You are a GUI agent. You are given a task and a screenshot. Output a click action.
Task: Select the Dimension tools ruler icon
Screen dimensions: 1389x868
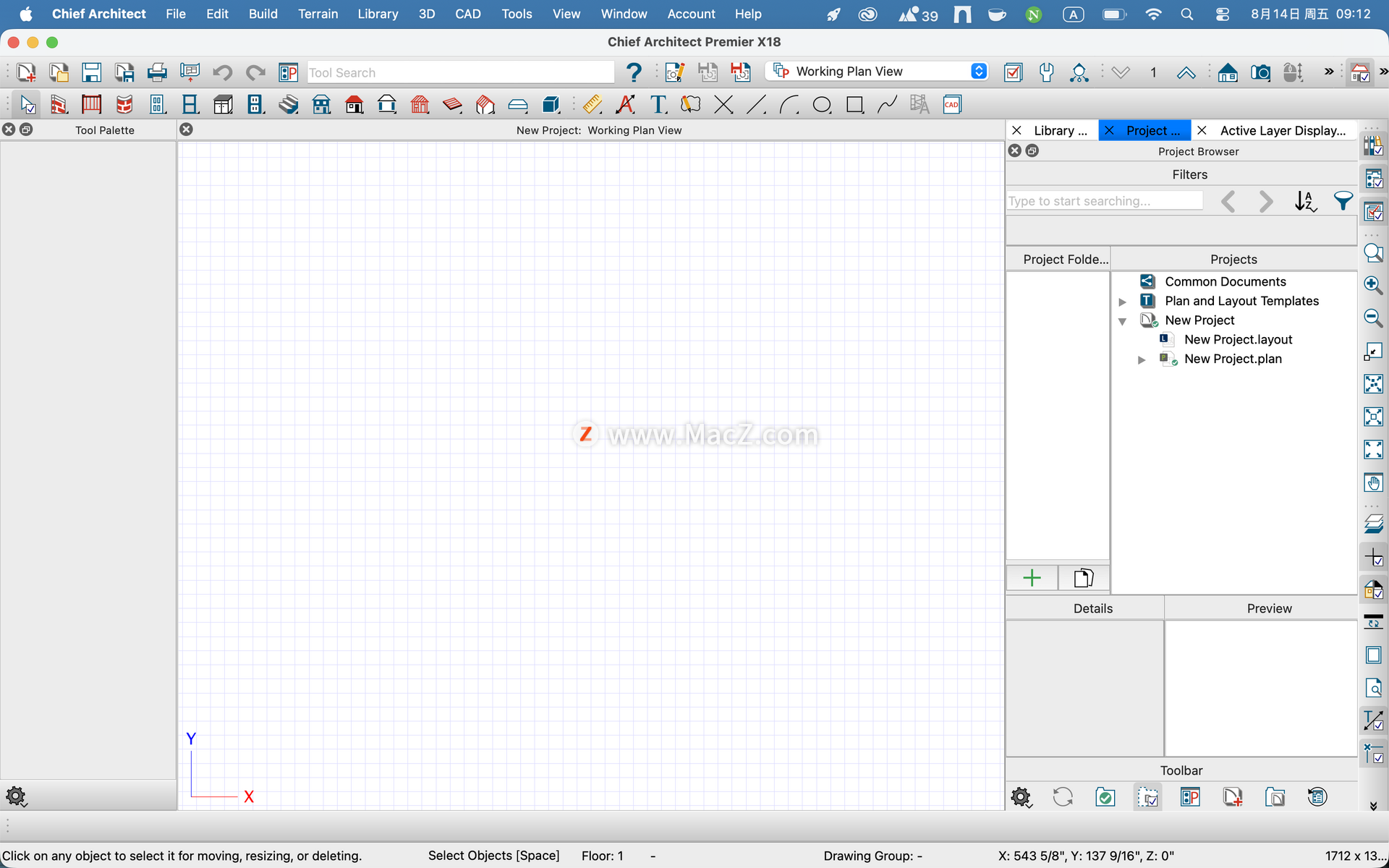pyautogui.click(x=592, y=105)
